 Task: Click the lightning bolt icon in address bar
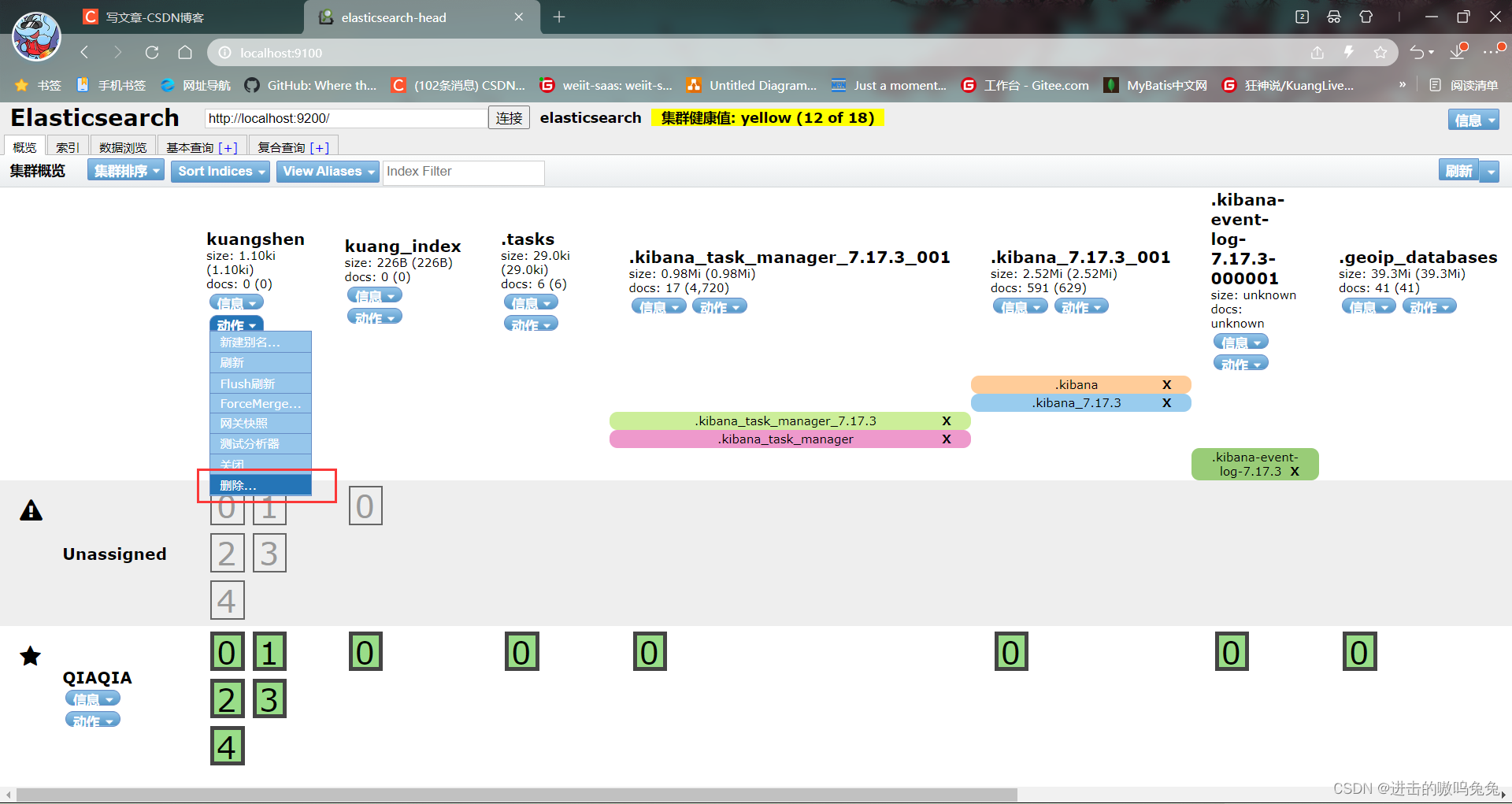1349,53
